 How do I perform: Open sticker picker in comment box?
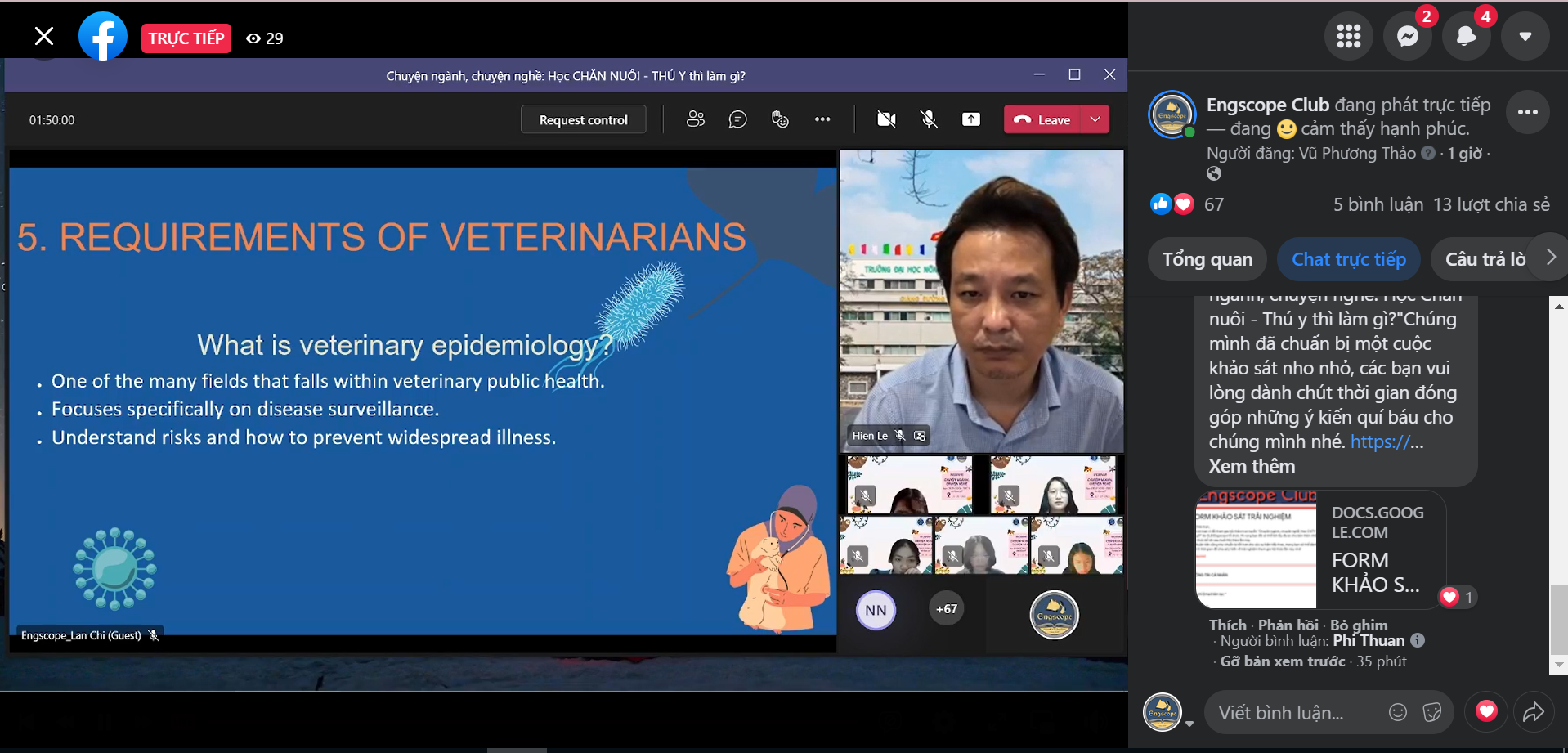pyautogui.click(x=1431, y=712)
